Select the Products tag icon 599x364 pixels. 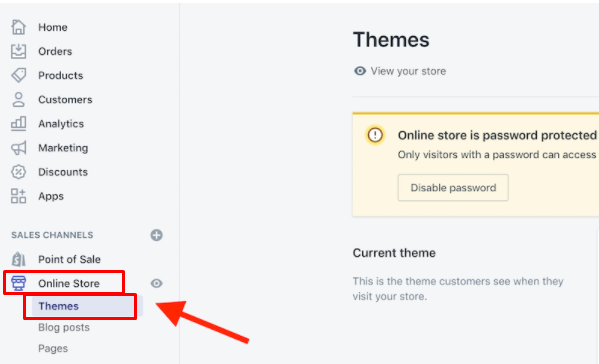[x=18, y=75]
